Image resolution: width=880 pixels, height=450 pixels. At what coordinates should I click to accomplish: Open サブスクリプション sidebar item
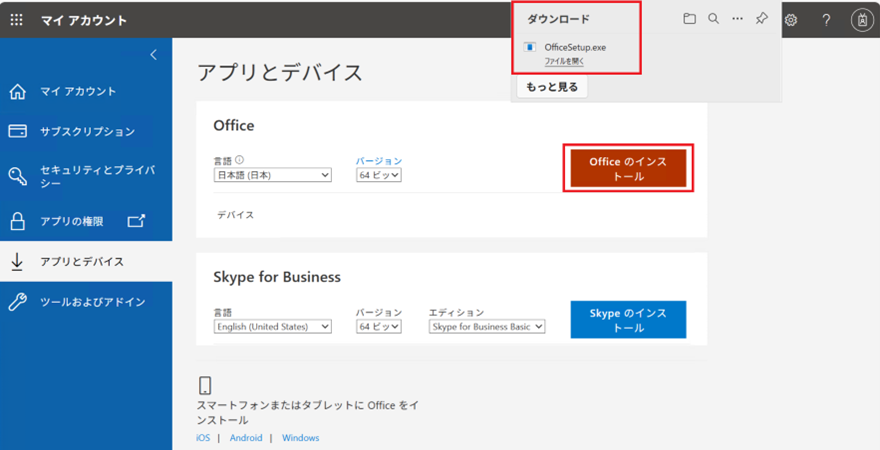86,131
